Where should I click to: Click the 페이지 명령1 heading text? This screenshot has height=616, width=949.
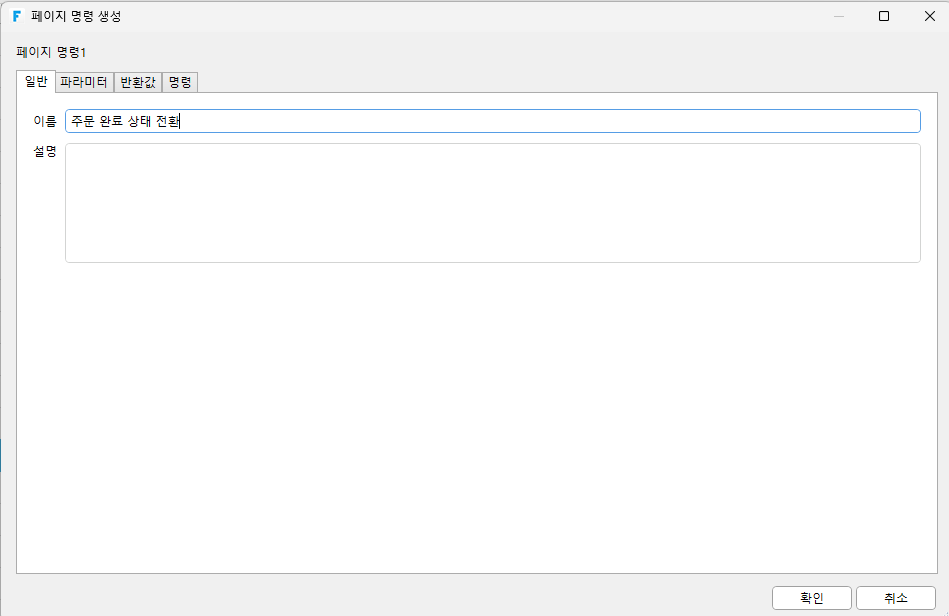pyautogui.click(x=51, y=52)
